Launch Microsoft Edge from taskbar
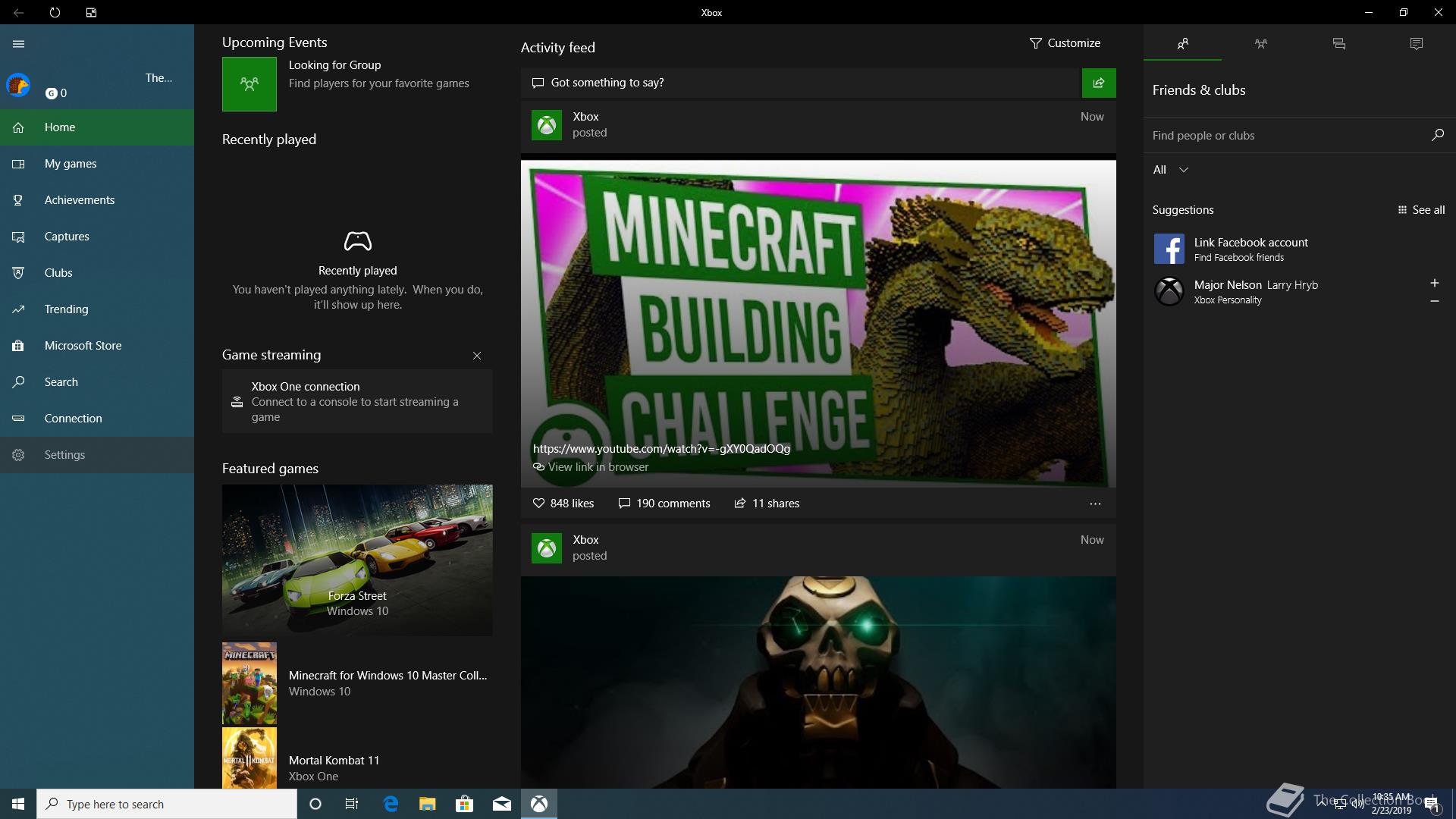 (391, 804)
